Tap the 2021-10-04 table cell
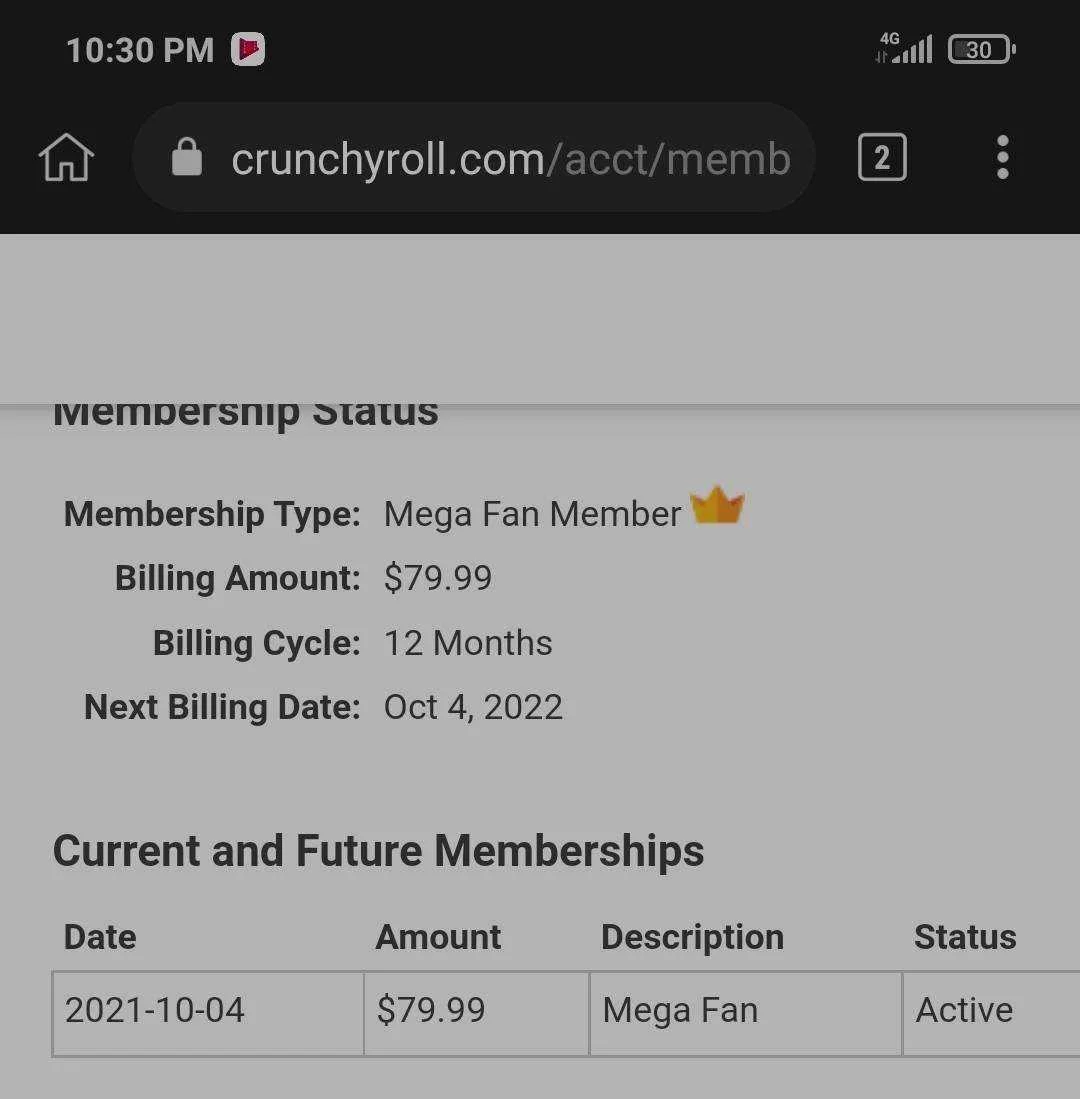The image size is (1080, 1099). (208, 1013)
